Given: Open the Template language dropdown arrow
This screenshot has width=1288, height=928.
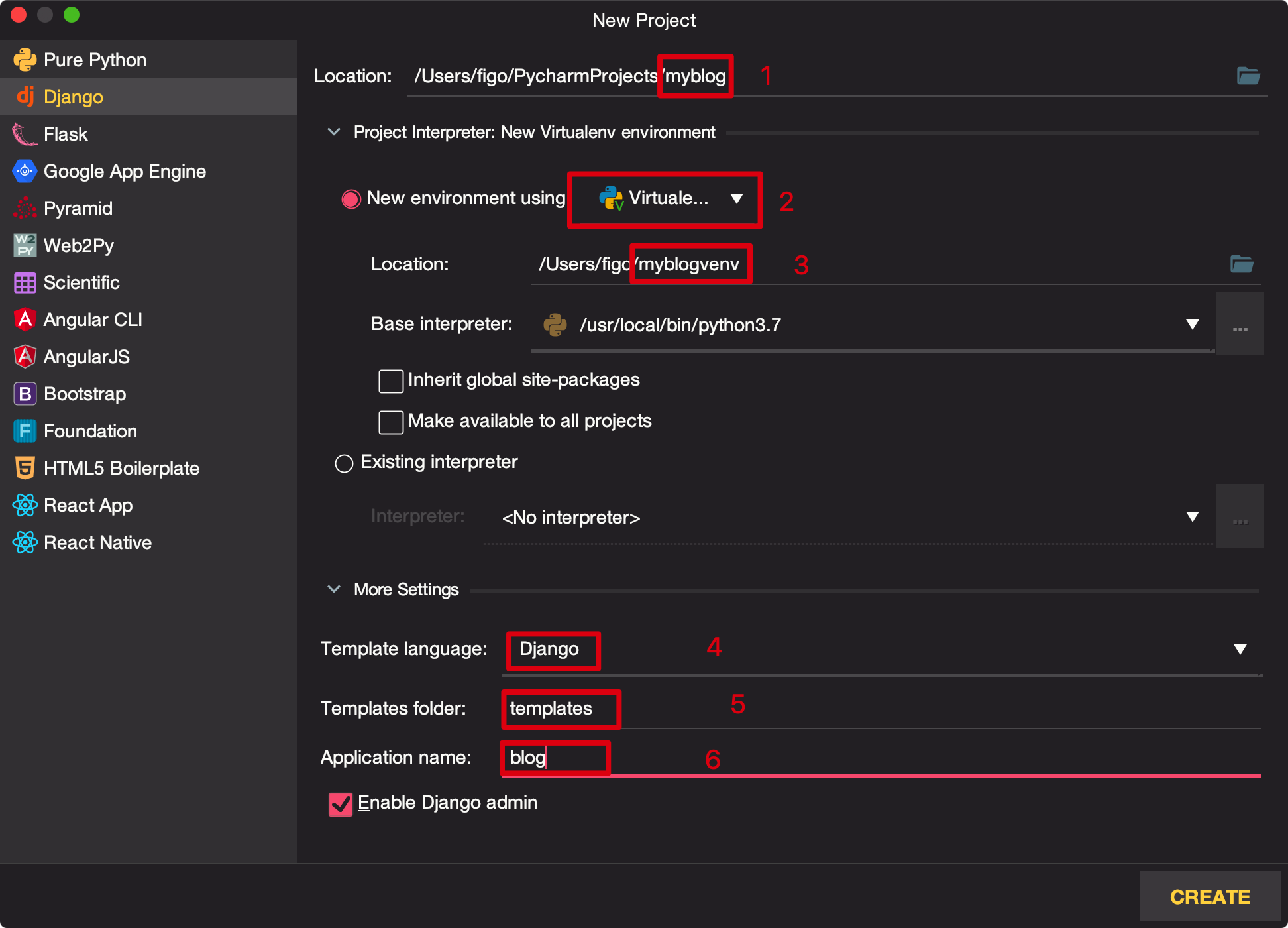Looking at the screenshot, I should [1240, 649].
